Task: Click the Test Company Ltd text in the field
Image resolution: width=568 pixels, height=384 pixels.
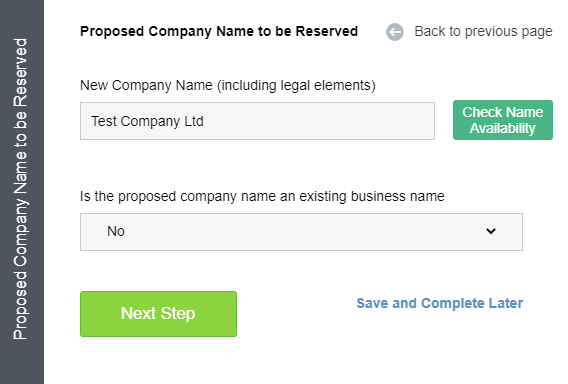Action: tap(147, 121)
